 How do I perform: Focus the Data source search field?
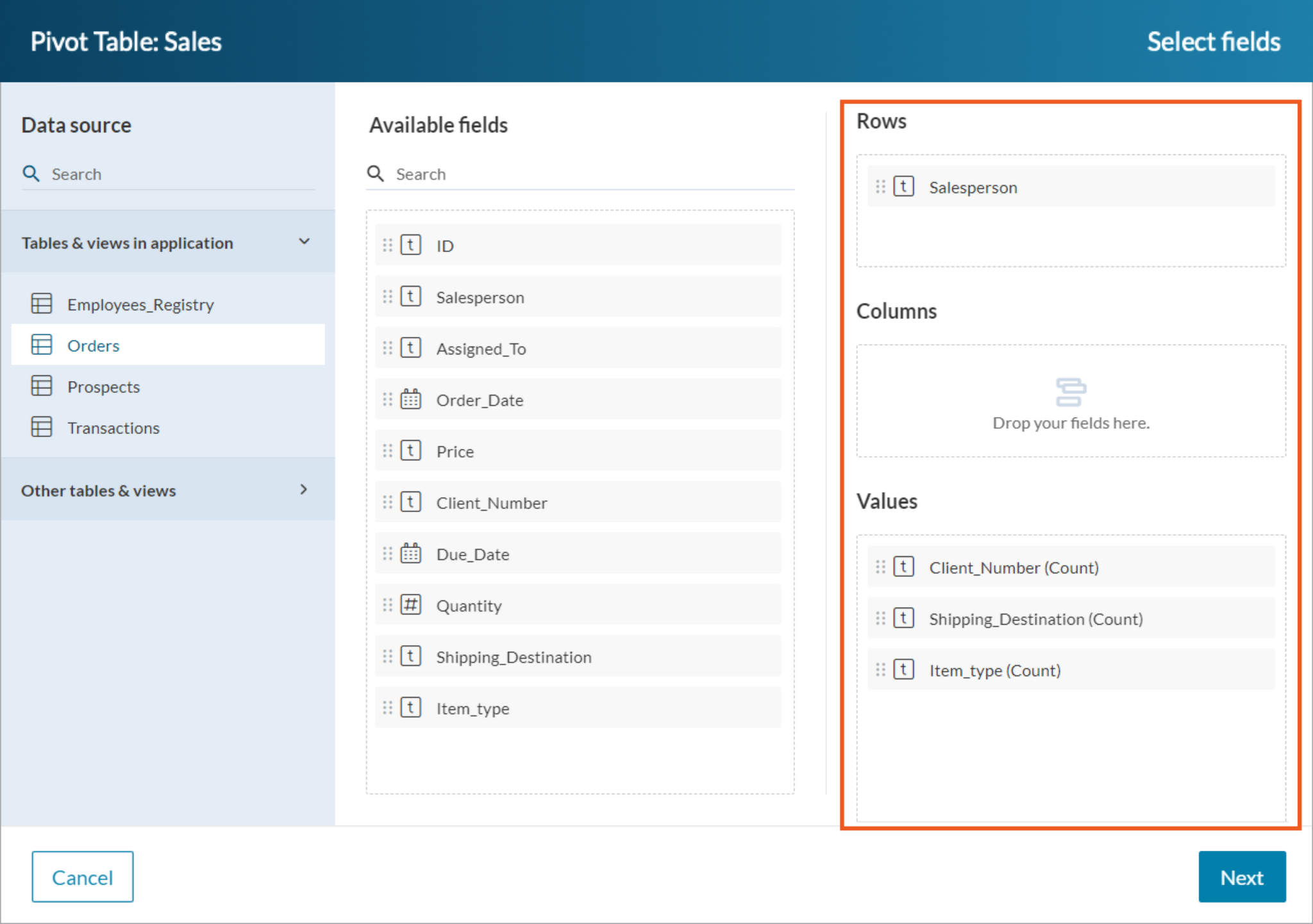coord(168,174)
